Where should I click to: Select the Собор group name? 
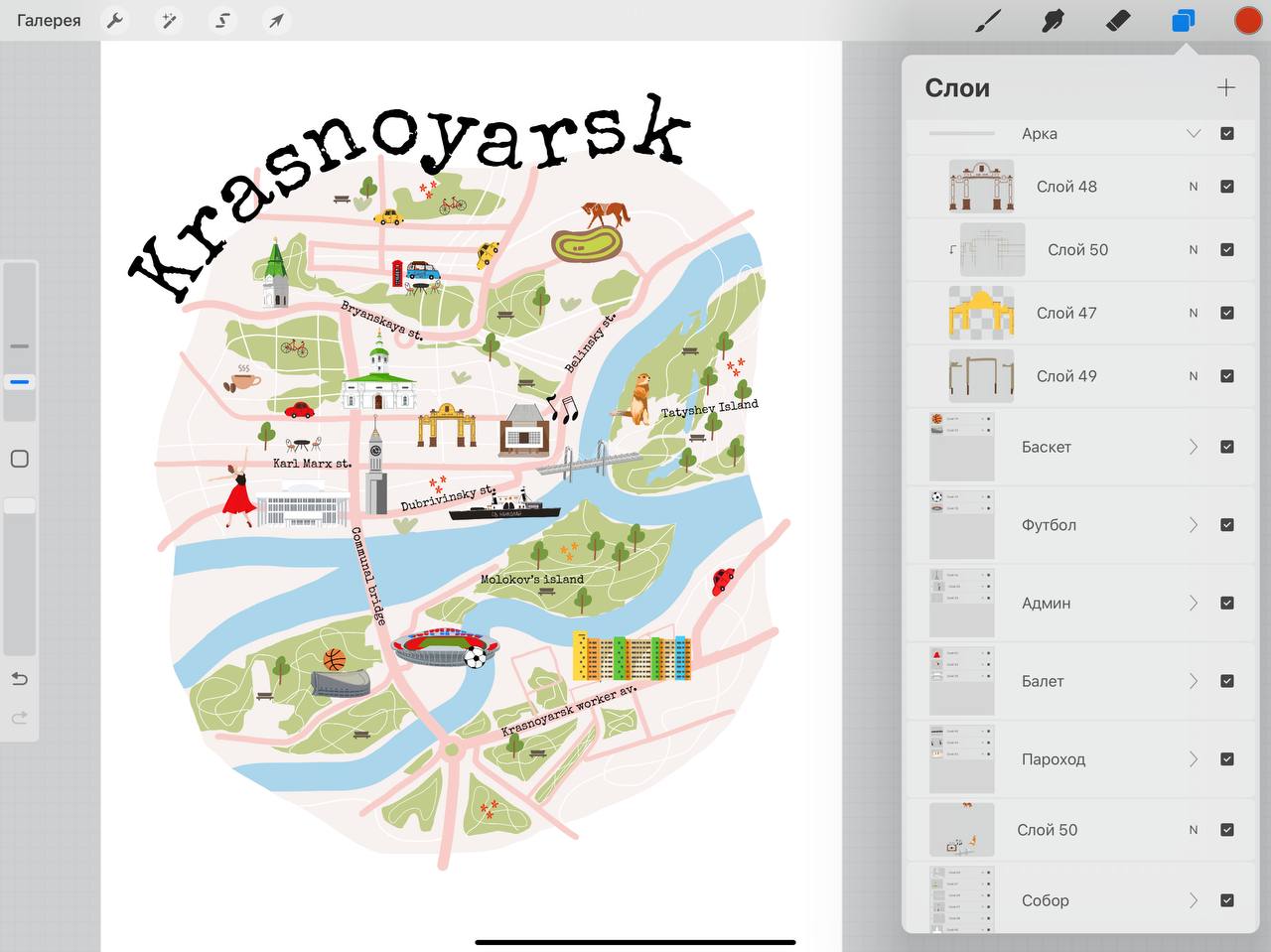coord(1045,900)
